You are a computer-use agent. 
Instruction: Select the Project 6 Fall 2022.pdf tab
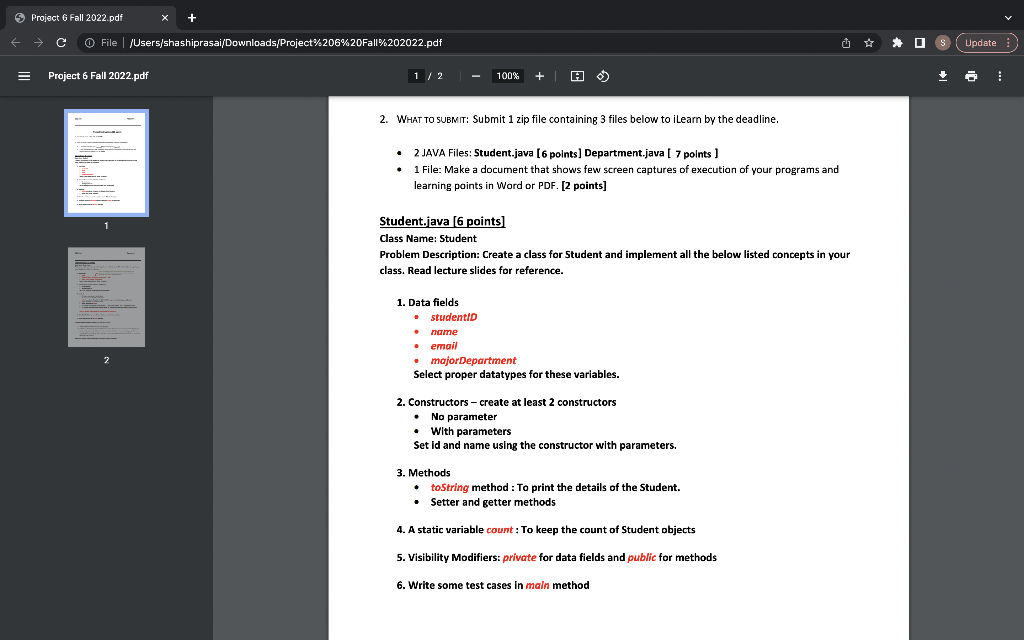point(80,17)
